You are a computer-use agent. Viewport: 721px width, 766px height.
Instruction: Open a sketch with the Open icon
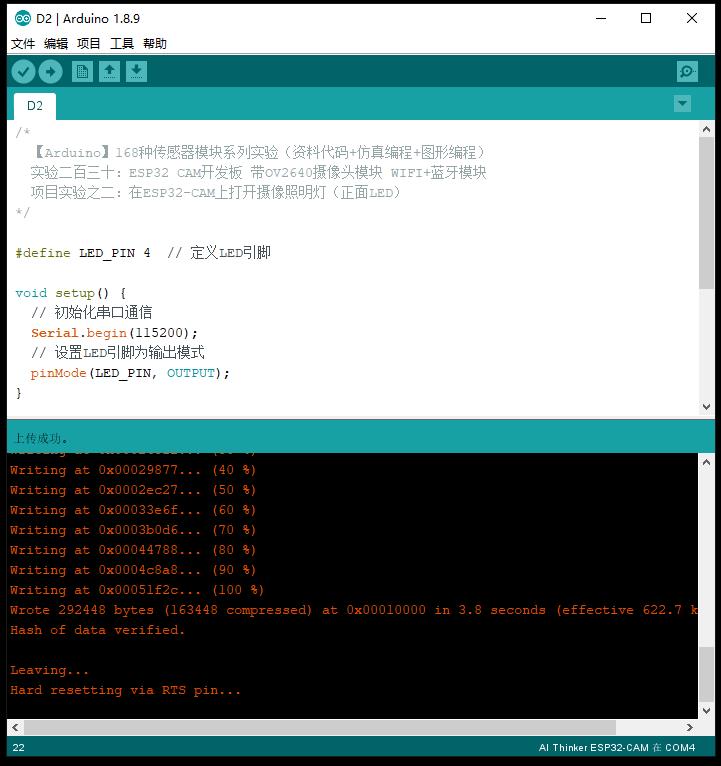pyautogui.click(x=109, y=72)
